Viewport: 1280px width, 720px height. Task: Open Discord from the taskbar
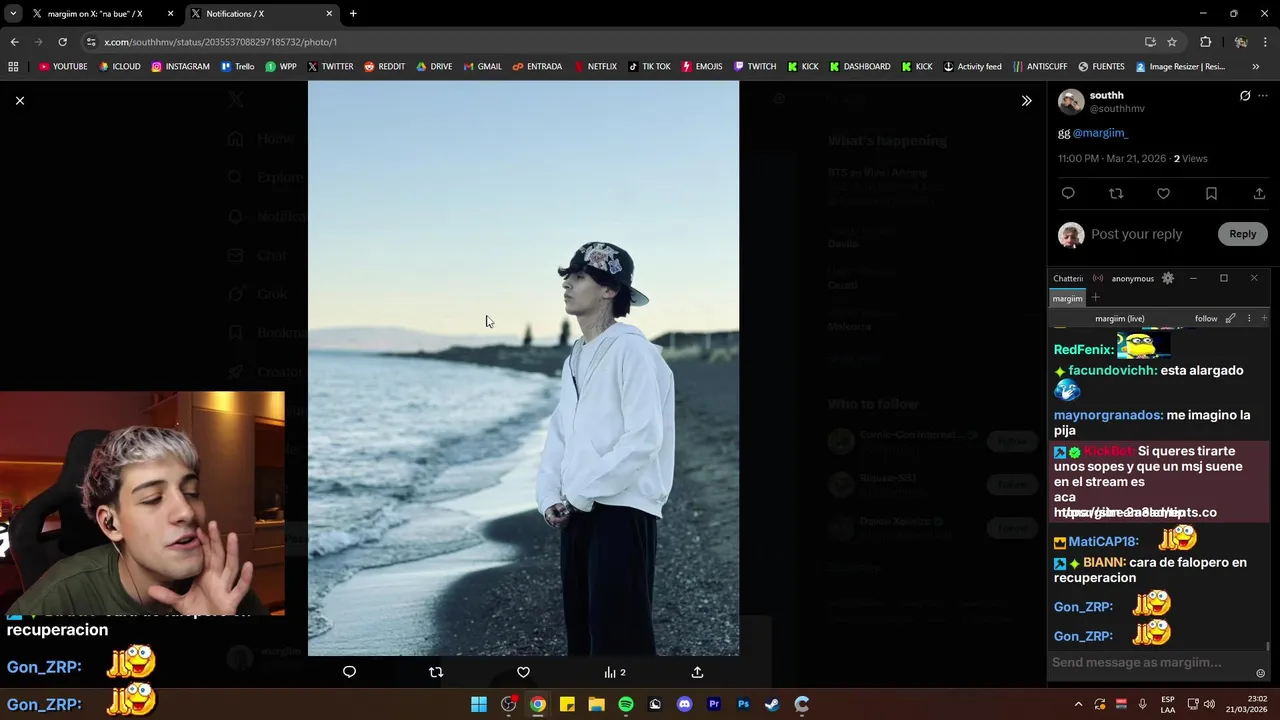(684, 704)
